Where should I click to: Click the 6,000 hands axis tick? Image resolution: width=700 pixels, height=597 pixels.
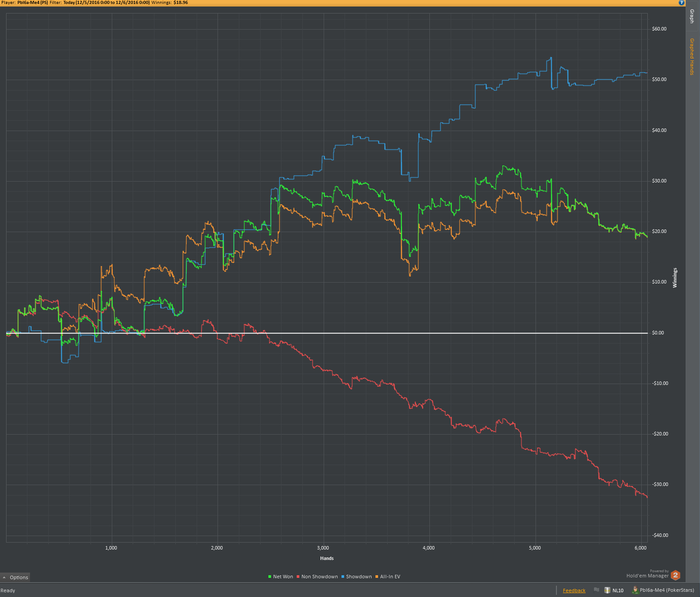640,548
